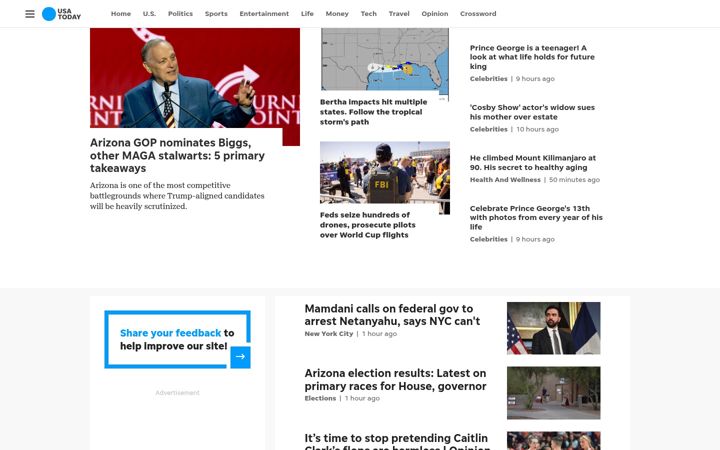Click the Arizona polling place photo
The height and width of the screenshot is (450, 720).
point(553,393)
